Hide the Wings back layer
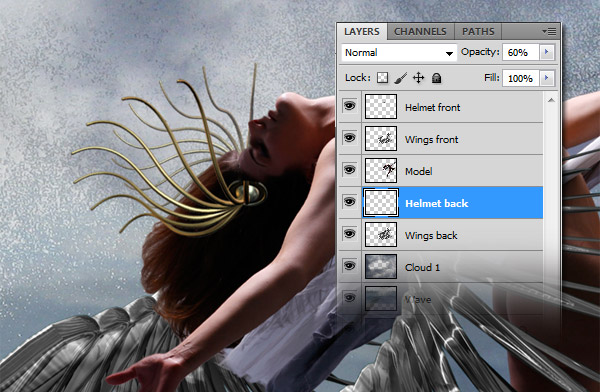600x392 pixels. coord(349,234)
